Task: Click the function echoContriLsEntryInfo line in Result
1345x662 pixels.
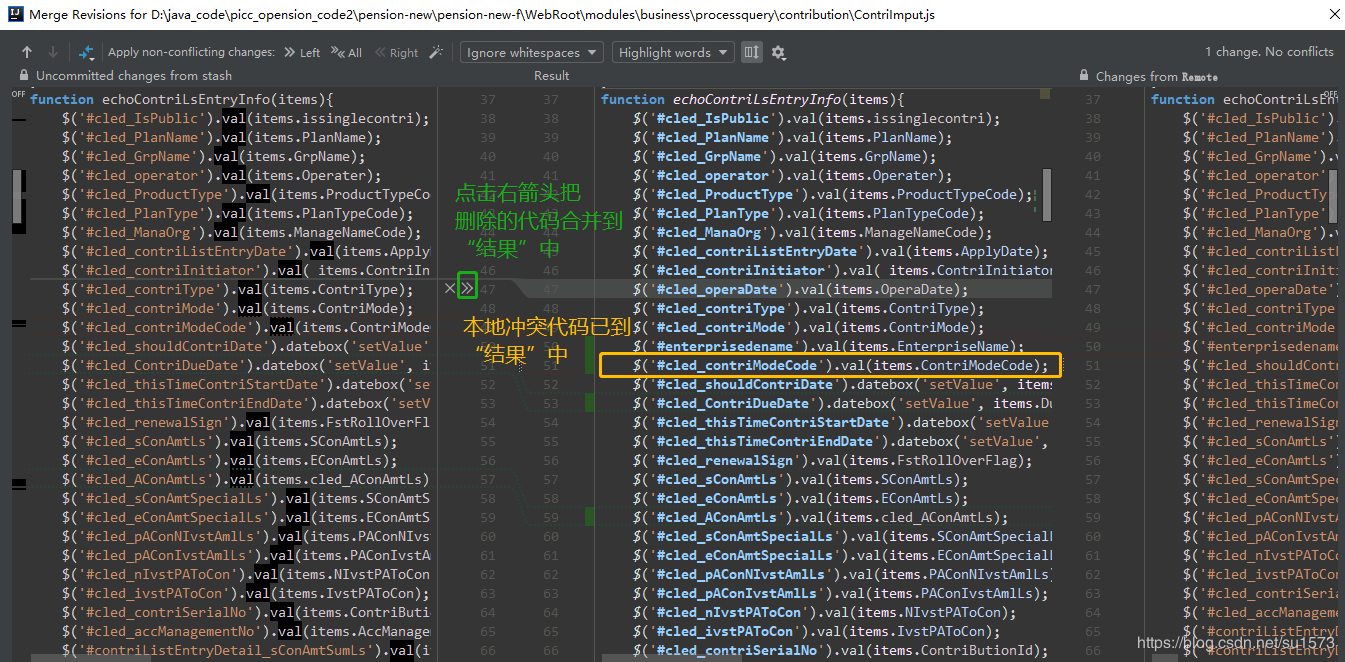Action: pos(752,100)
